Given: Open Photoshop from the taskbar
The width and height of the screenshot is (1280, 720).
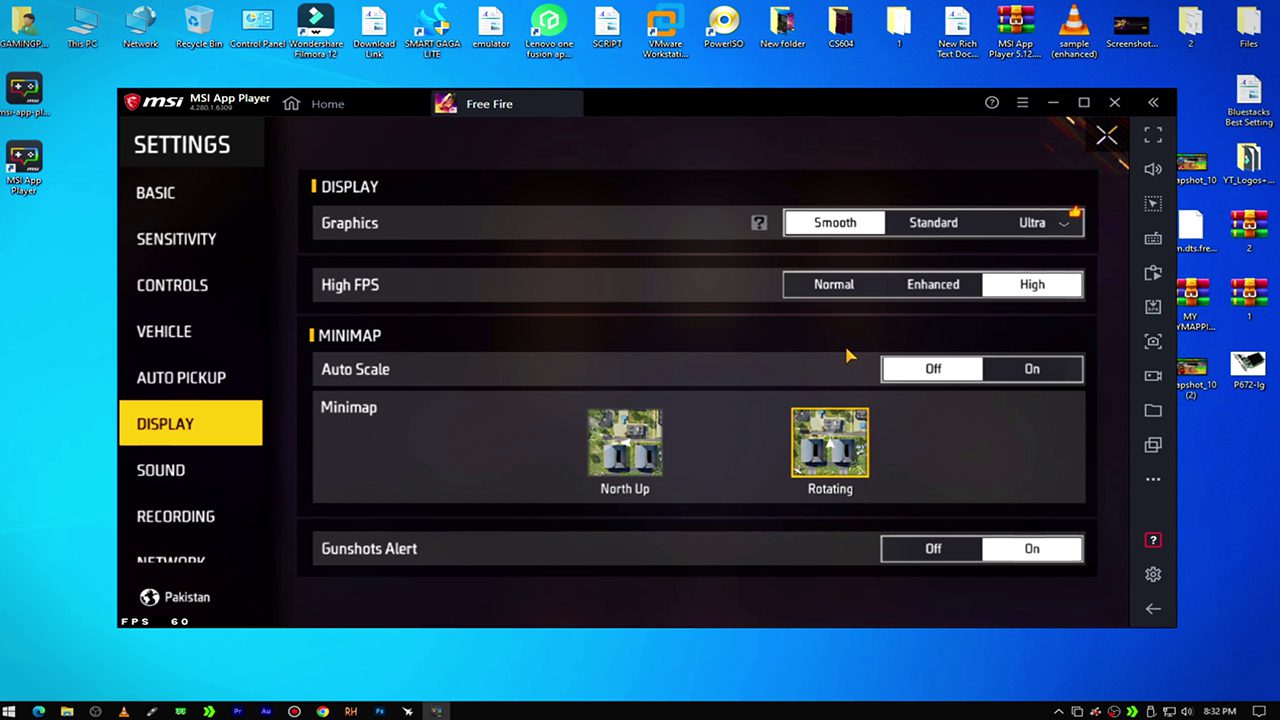Looking at the screenshot, I should coord(379,711).
